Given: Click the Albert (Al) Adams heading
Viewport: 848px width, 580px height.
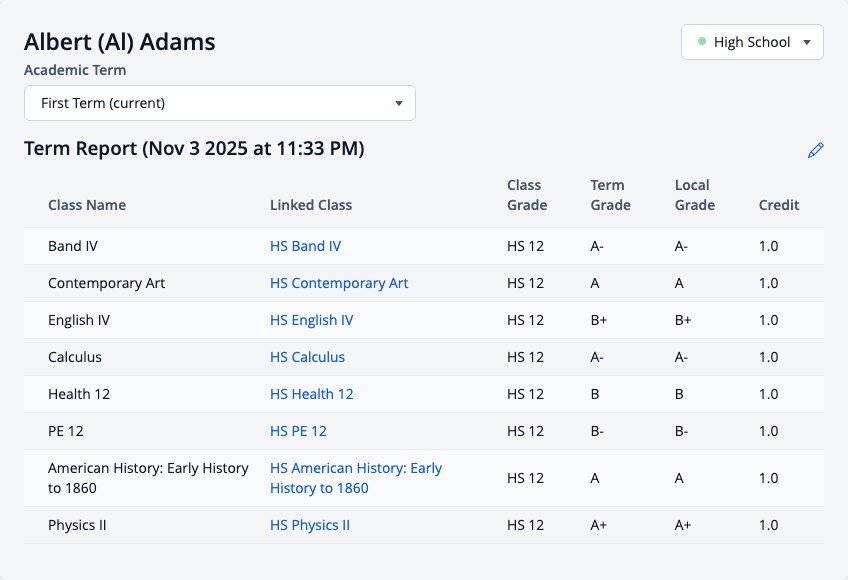Looking at the screenshot, I should pyautogui.click(x=120, y=42).
